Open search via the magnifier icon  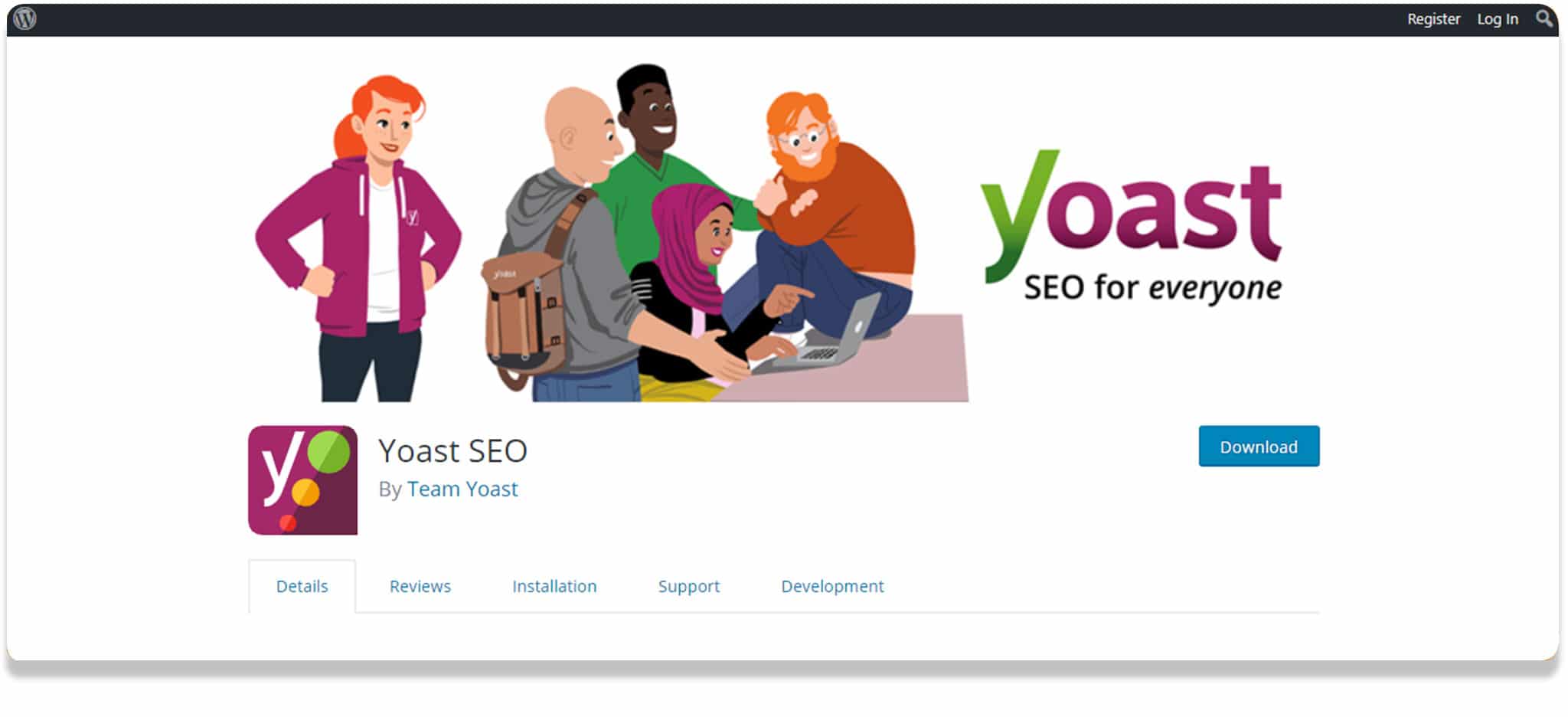pos(1544,18)
